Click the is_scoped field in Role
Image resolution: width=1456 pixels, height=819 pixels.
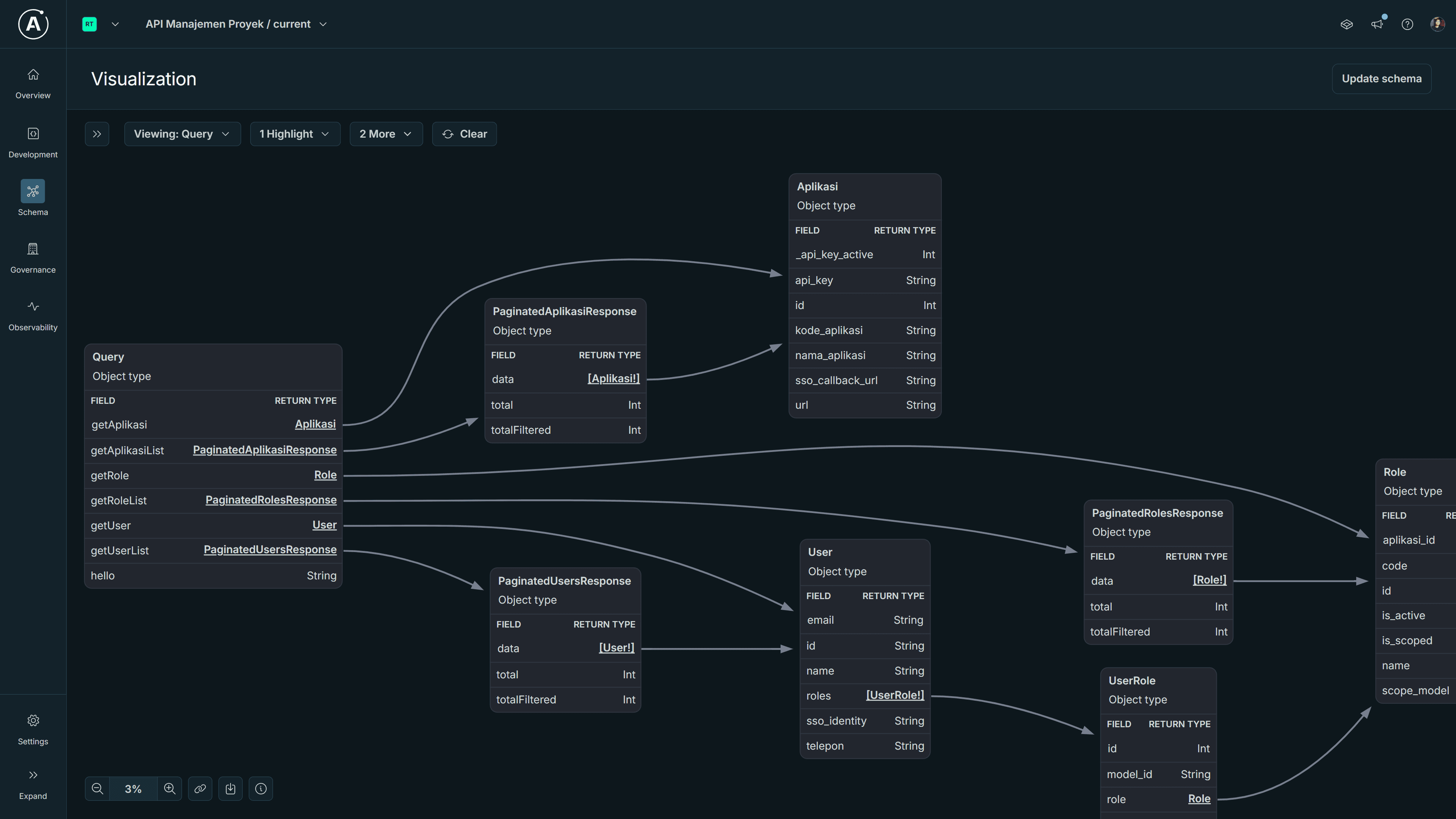pyautogui.click(x=1407, y=640)
